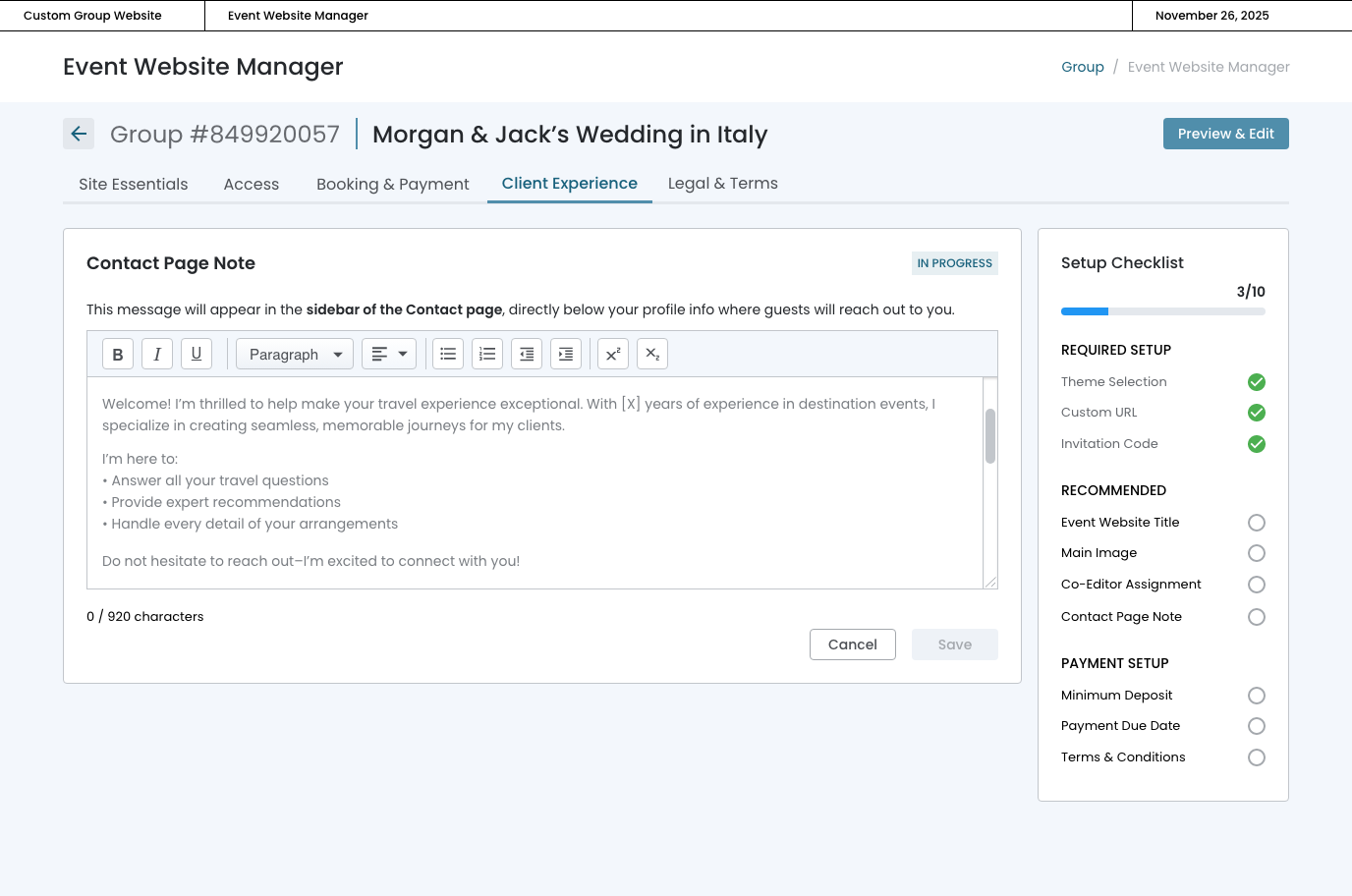Click the editor's vertical scrollbar thumb
The image size is (1352, 896).
point(990,435)
